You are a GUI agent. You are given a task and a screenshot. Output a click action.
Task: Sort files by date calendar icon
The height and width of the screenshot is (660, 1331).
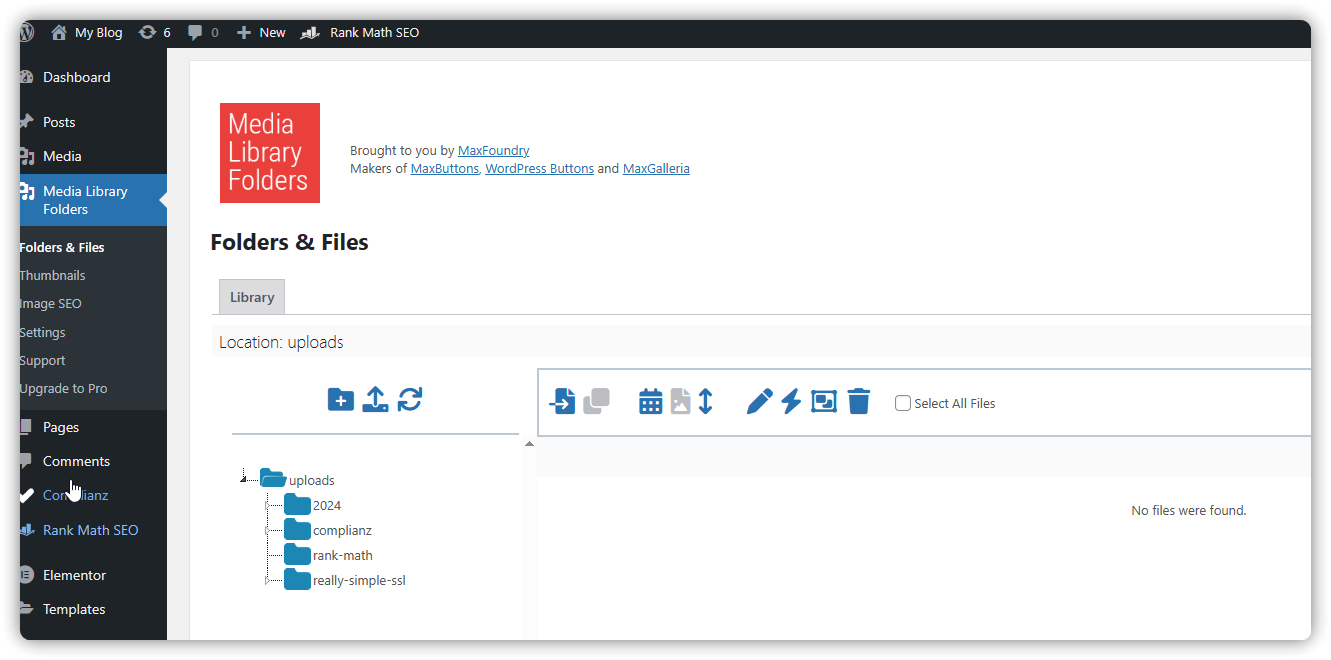(x=651, y=402)
